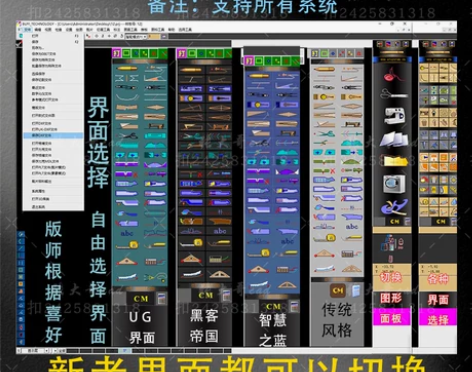Click the CM button in the gray traditional panel
Image resolution: width=472 pixels, height=372 pixels.
pos(338,290)
